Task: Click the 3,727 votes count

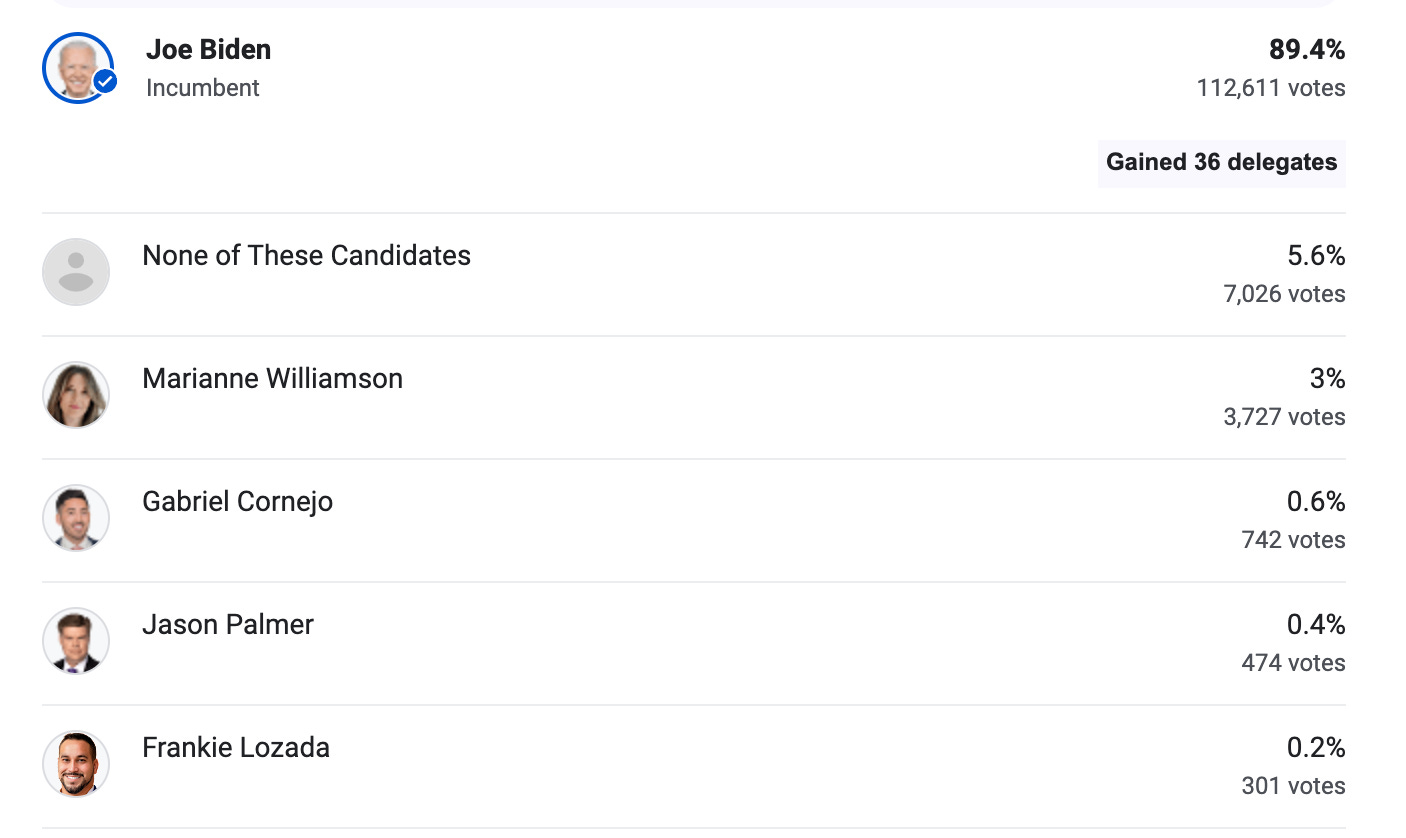Action: coord(1284,417)
